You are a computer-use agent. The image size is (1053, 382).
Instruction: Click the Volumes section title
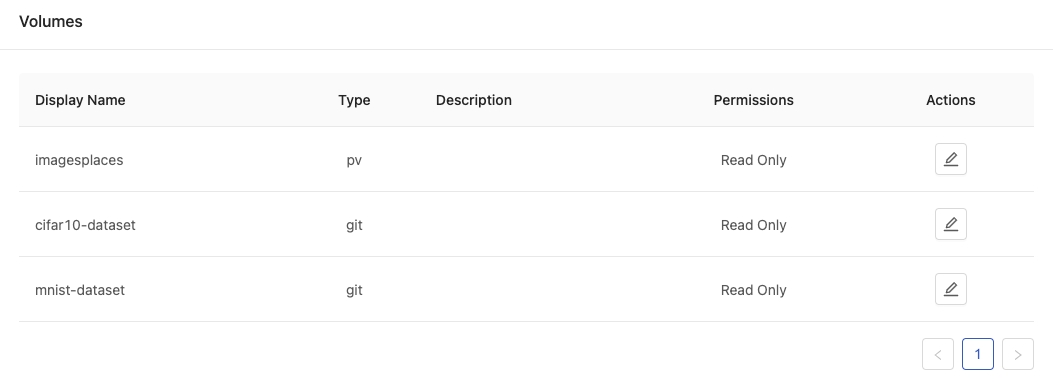pos(51,21)
